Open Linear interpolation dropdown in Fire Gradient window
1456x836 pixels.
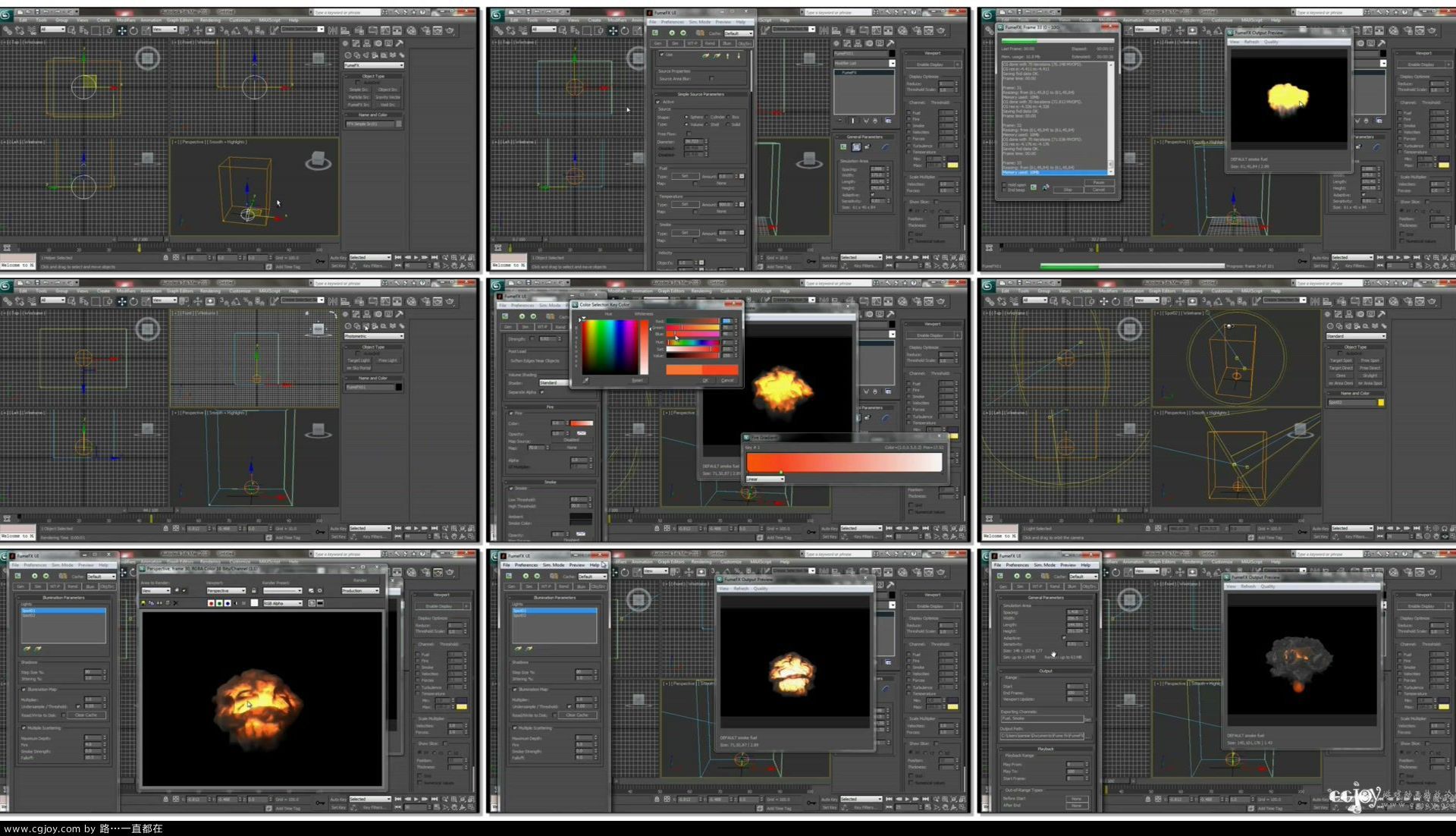pyautogui.click(x=765, y=479)
